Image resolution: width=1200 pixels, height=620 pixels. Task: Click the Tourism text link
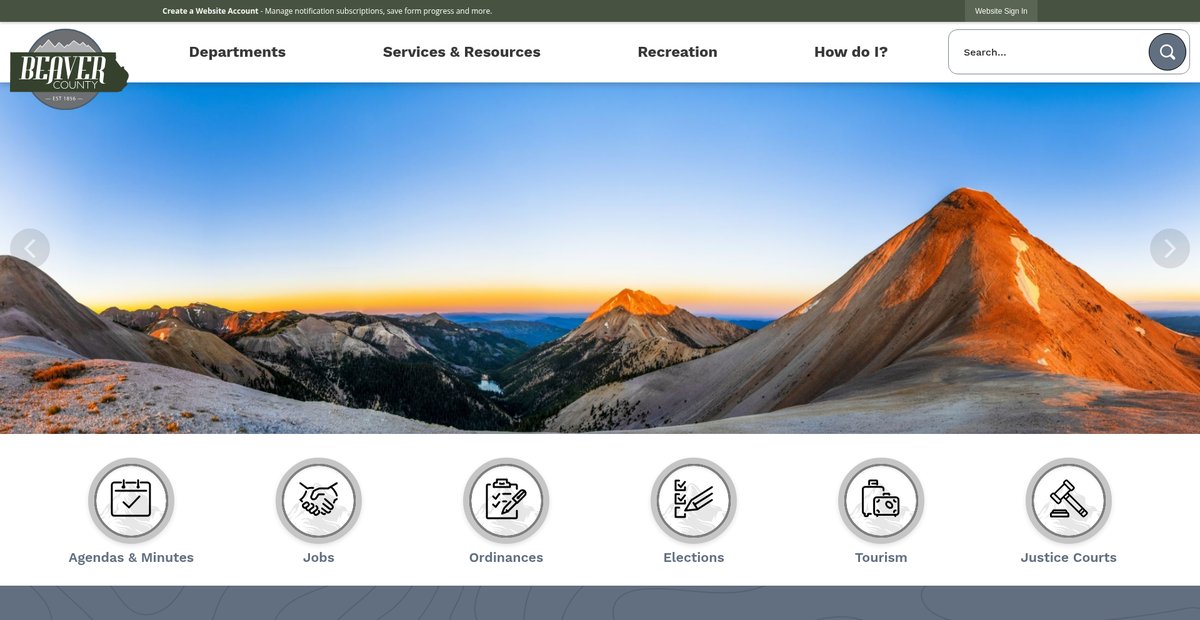[881, 558]
